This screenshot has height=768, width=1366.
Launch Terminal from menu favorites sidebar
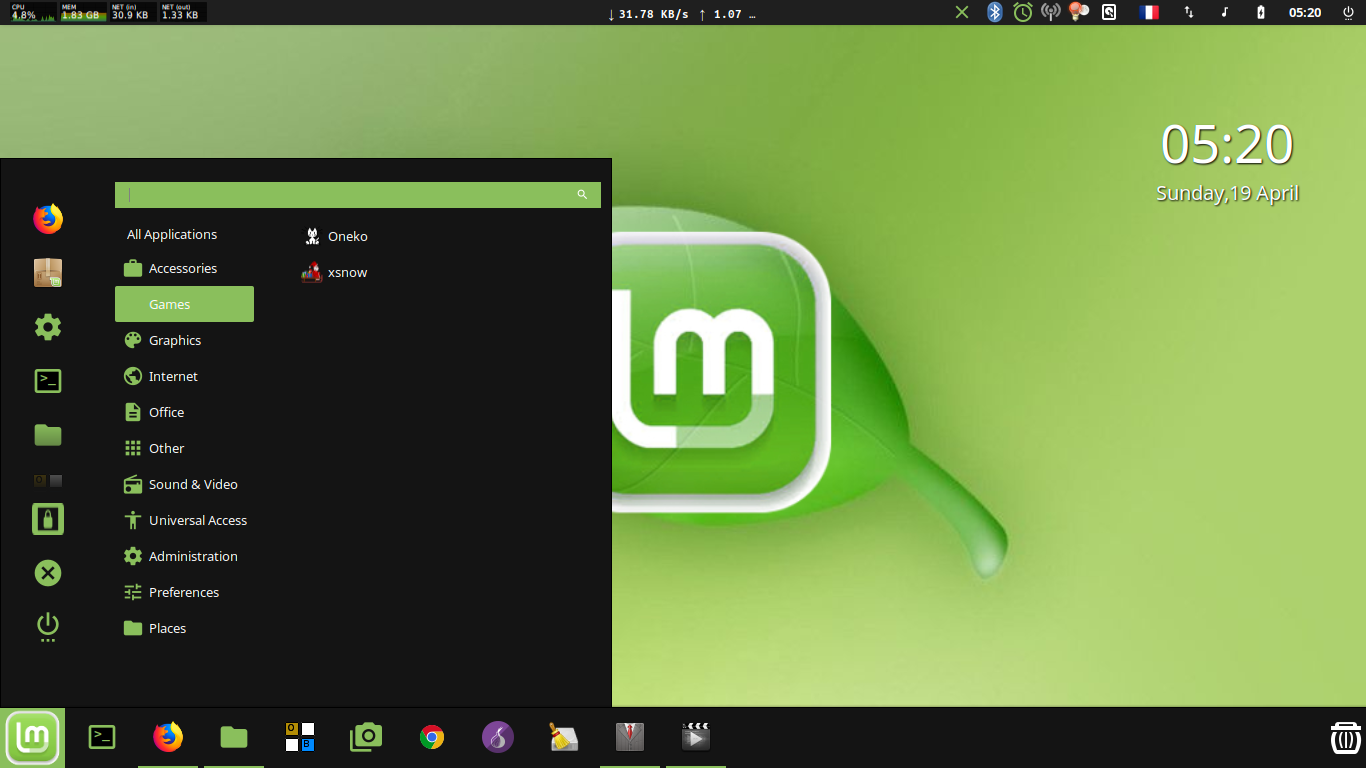coord(48,381)
